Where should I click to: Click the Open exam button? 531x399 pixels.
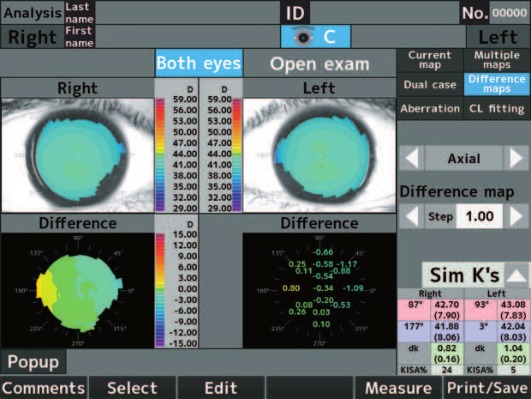point(319,64)
